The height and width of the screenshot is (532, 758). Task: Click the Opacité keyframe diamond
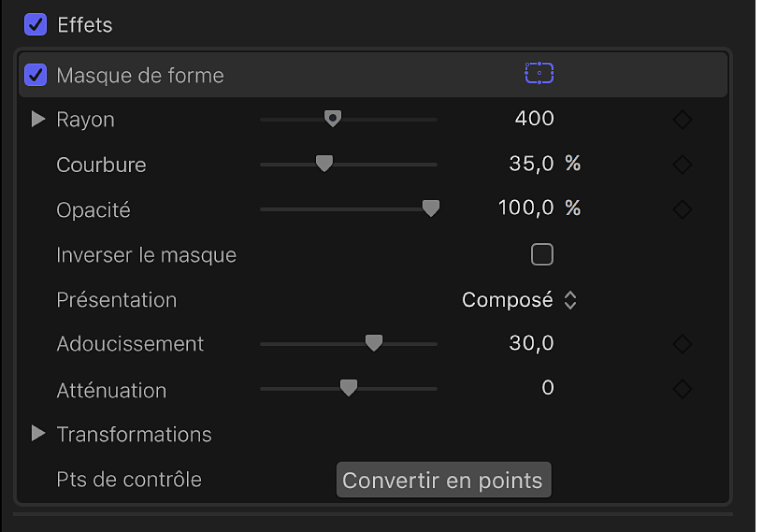[682, 210]
